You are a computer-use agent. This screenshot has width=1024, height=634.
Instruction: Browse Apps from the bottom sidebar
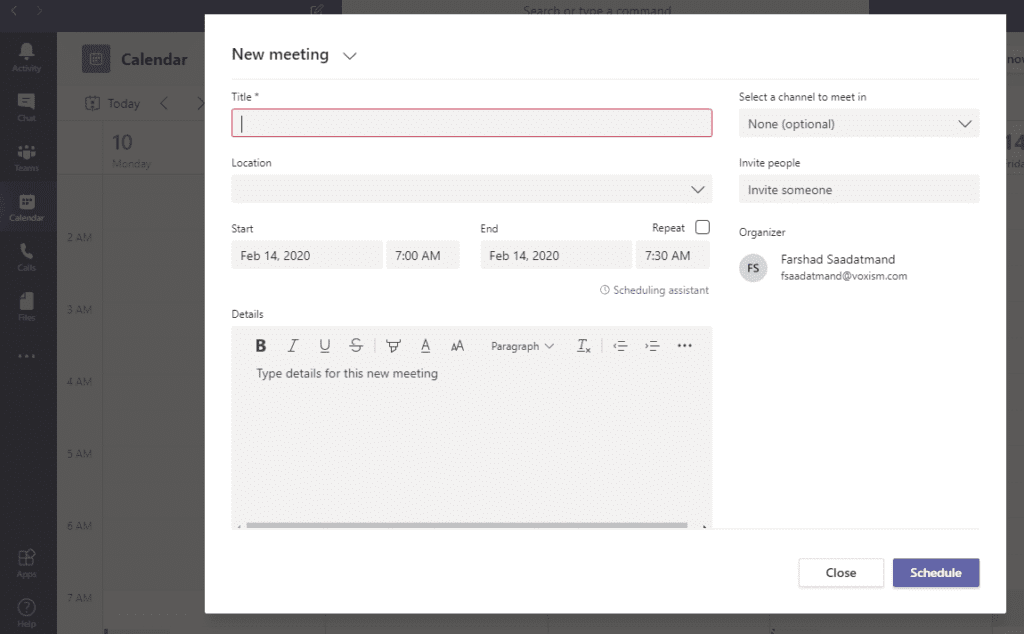point(27,560)
